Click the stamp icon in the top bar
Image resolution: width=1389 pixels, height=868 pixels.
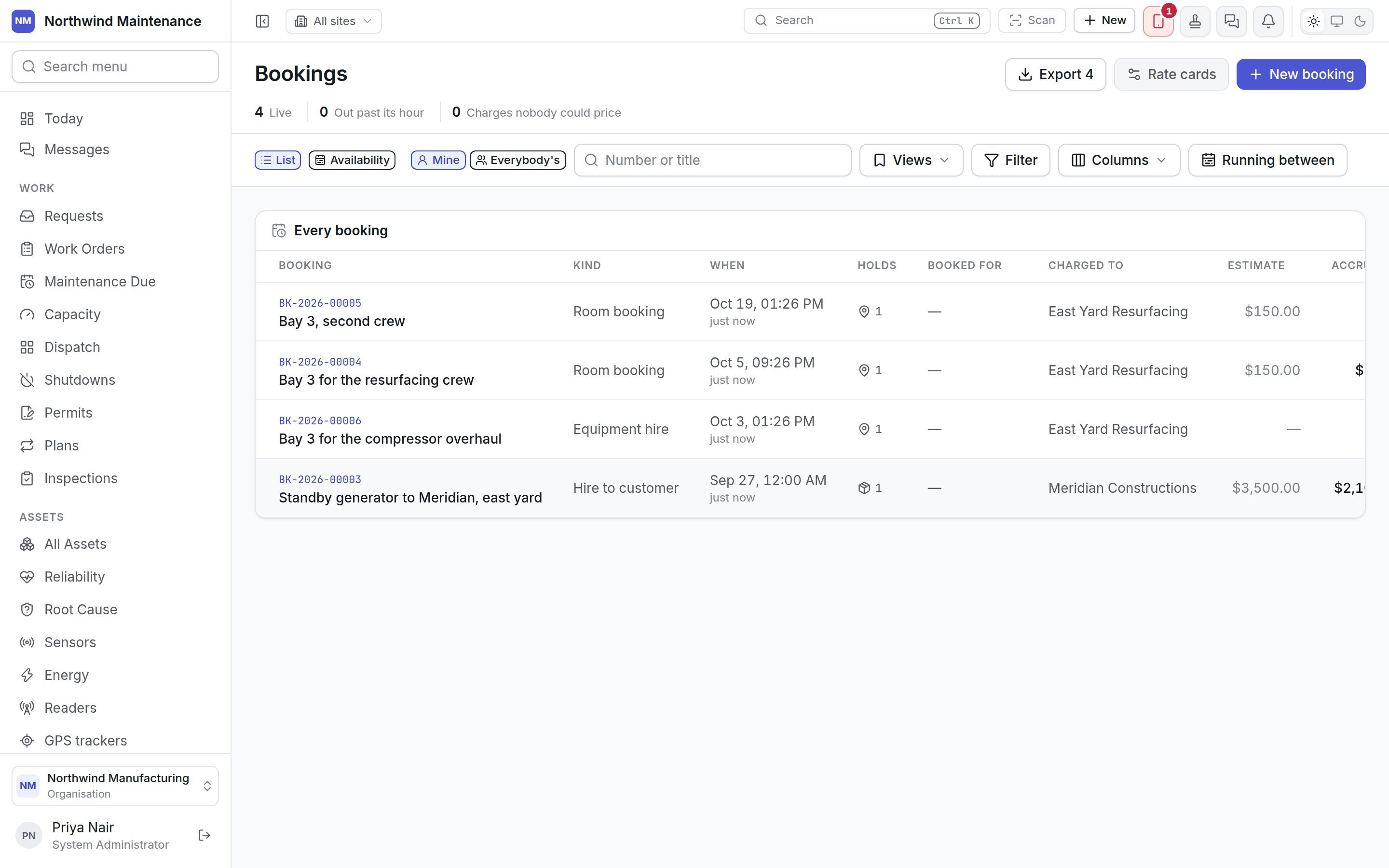[x=1195, y=21]
